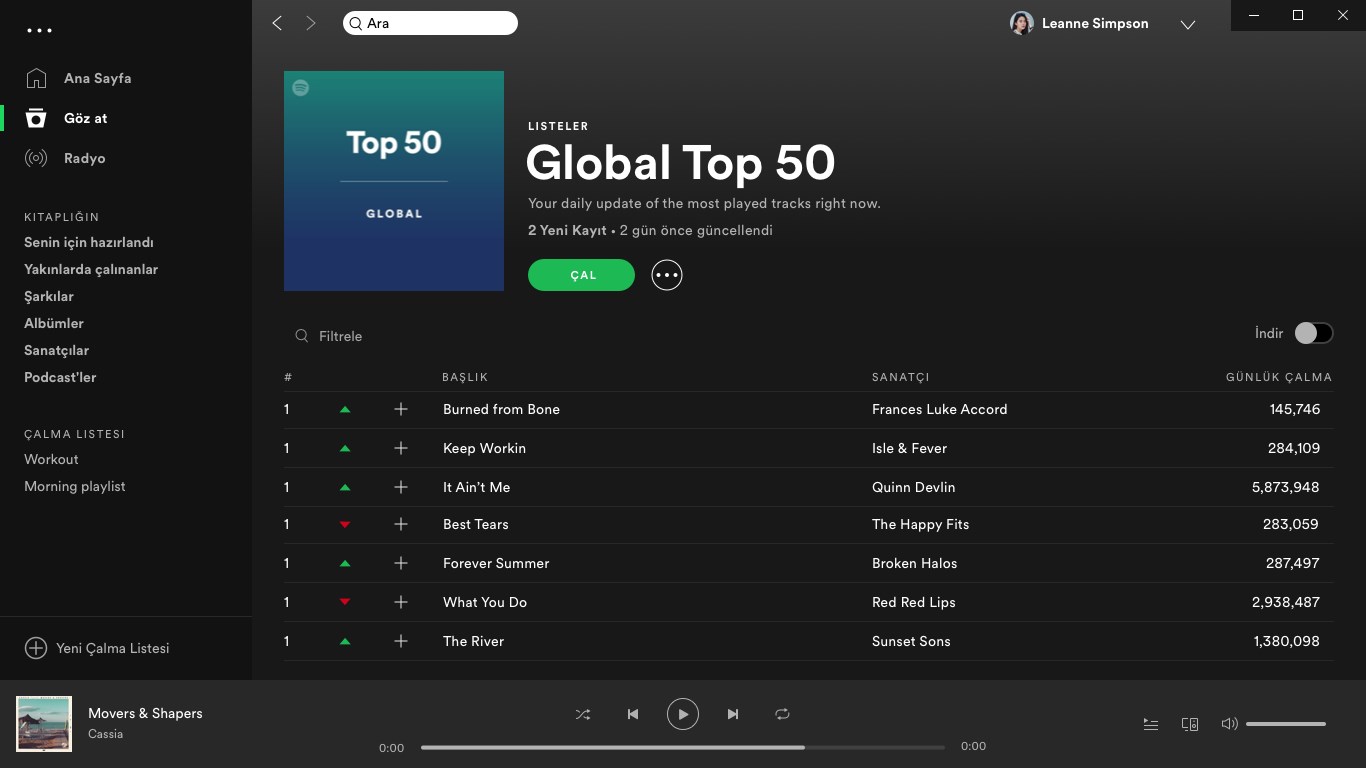Open artist Quinn Devlin

coord(914,487)
